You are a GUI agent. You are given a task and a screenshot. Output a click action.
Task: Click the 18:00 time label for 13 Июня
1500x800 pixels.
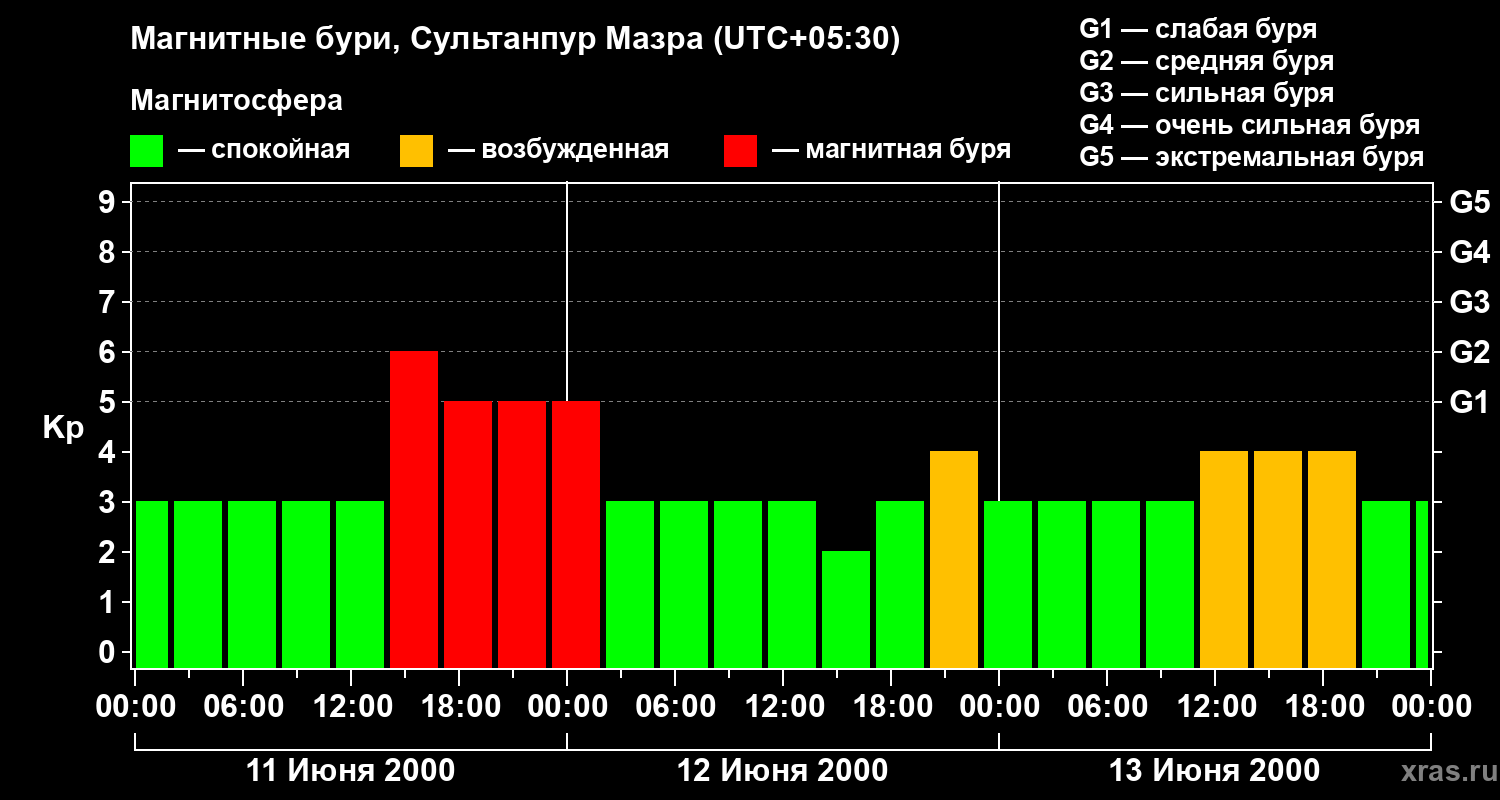pyautogui.click(x=1323, y=706)
